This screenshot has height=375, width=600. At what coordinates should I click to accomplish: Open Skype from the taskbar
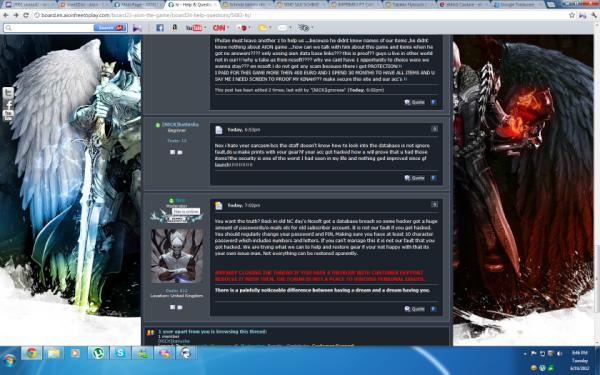[x=120, y=353]
